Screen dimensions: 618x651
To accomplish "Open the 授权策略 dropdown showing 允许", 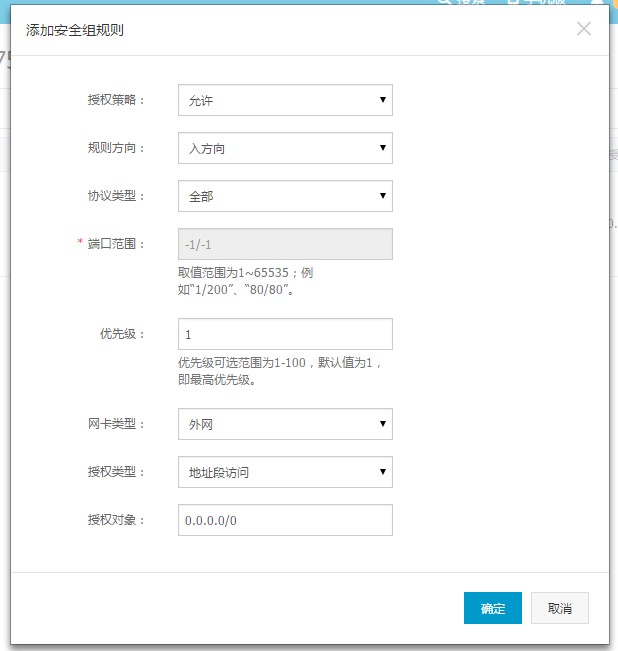I will (285, 100).
